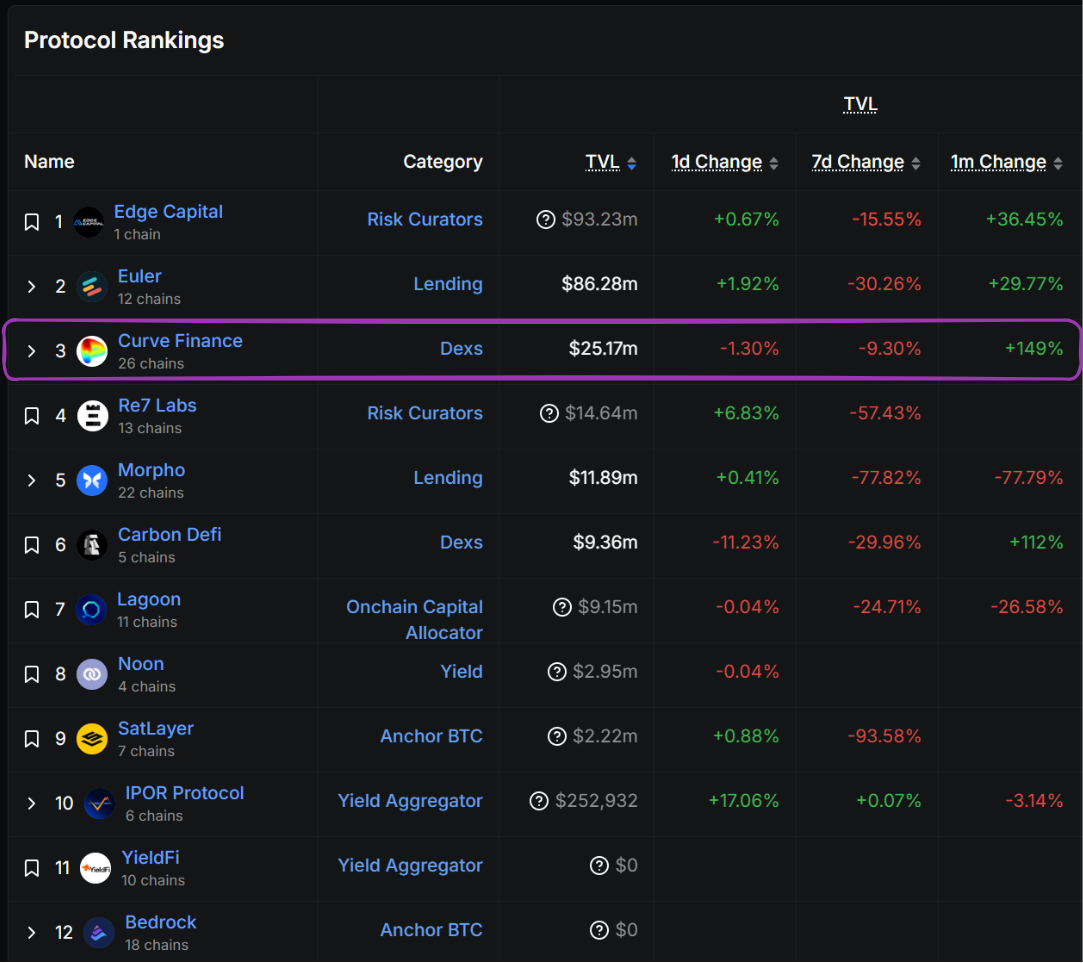Click the TVL group header above columns
The height and width of the screenshot is (963, 1083).
(860, 104)
